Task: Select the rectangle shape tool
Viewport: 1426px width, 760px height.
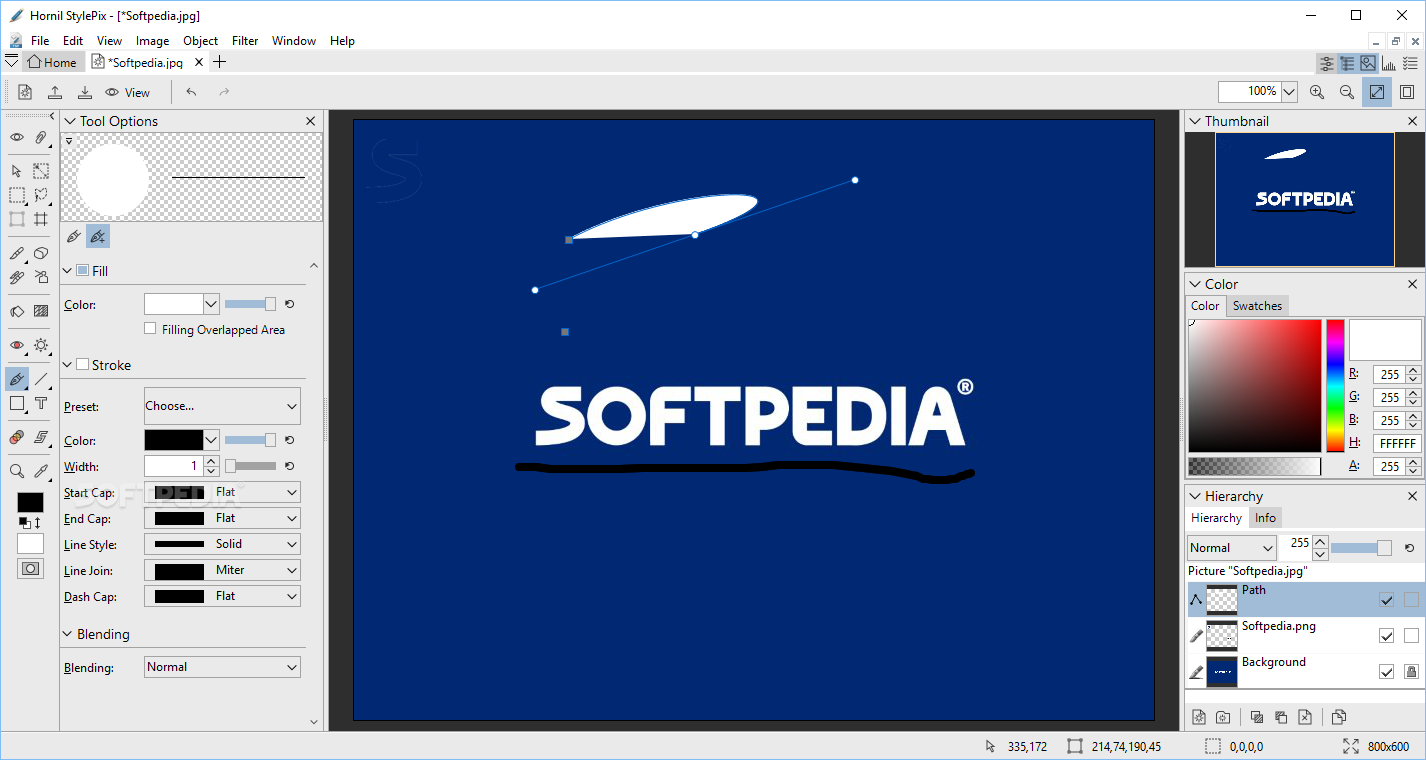Action: [x=17, y=403]
